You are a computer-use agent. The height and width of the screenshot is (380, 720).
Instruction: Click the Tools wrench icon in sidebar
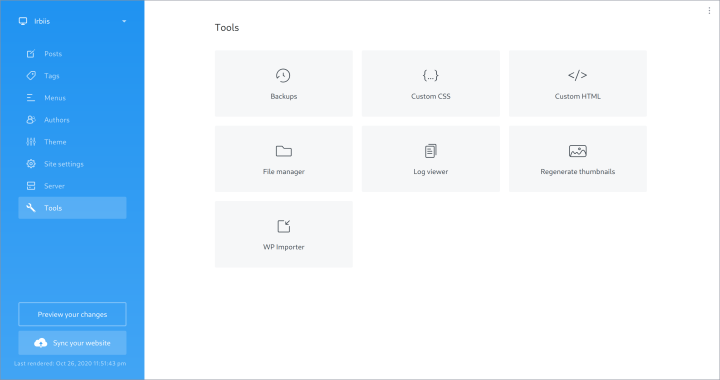click(31, 208)
